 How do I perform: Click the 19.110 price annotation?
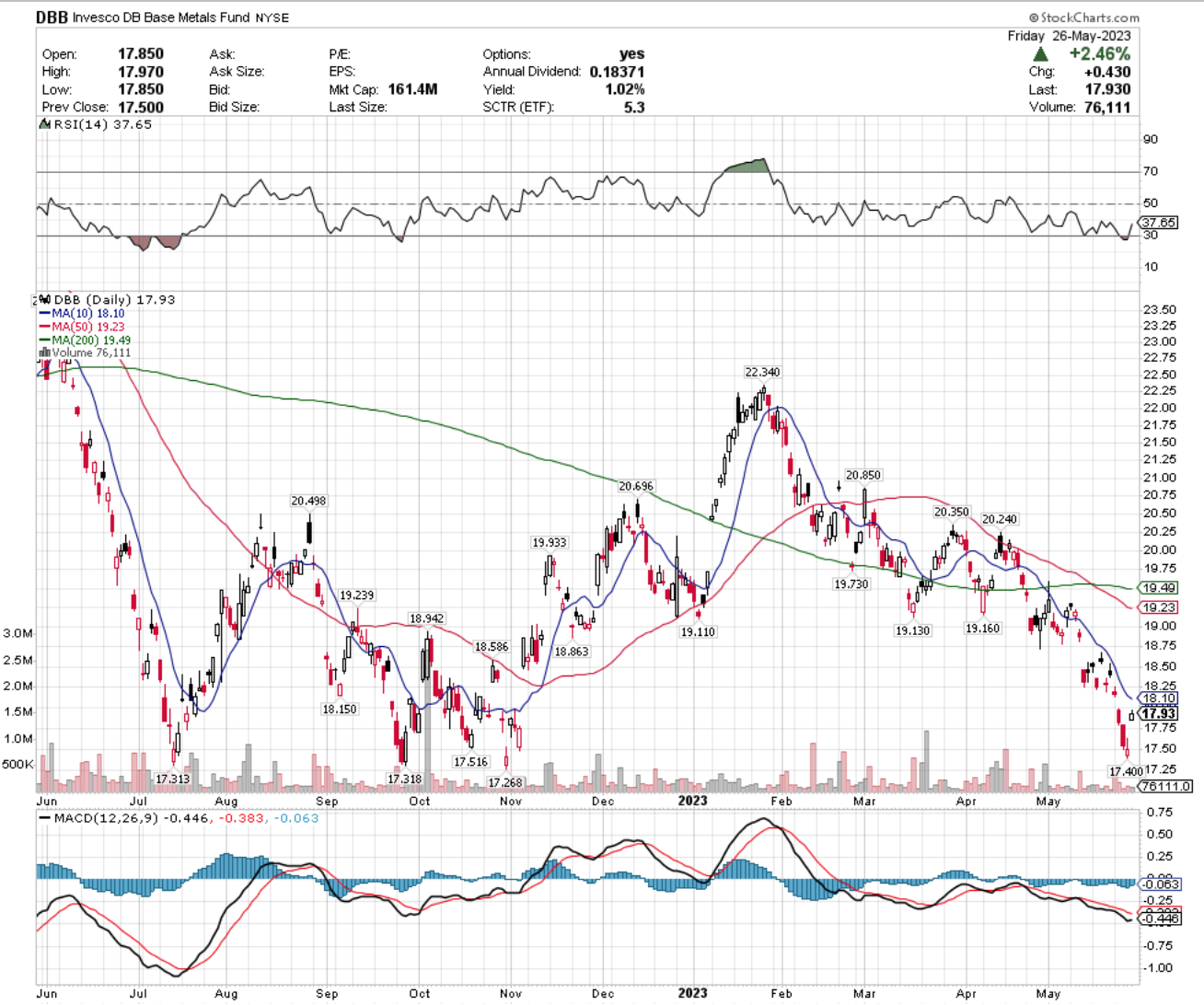(x=698, y=632)
